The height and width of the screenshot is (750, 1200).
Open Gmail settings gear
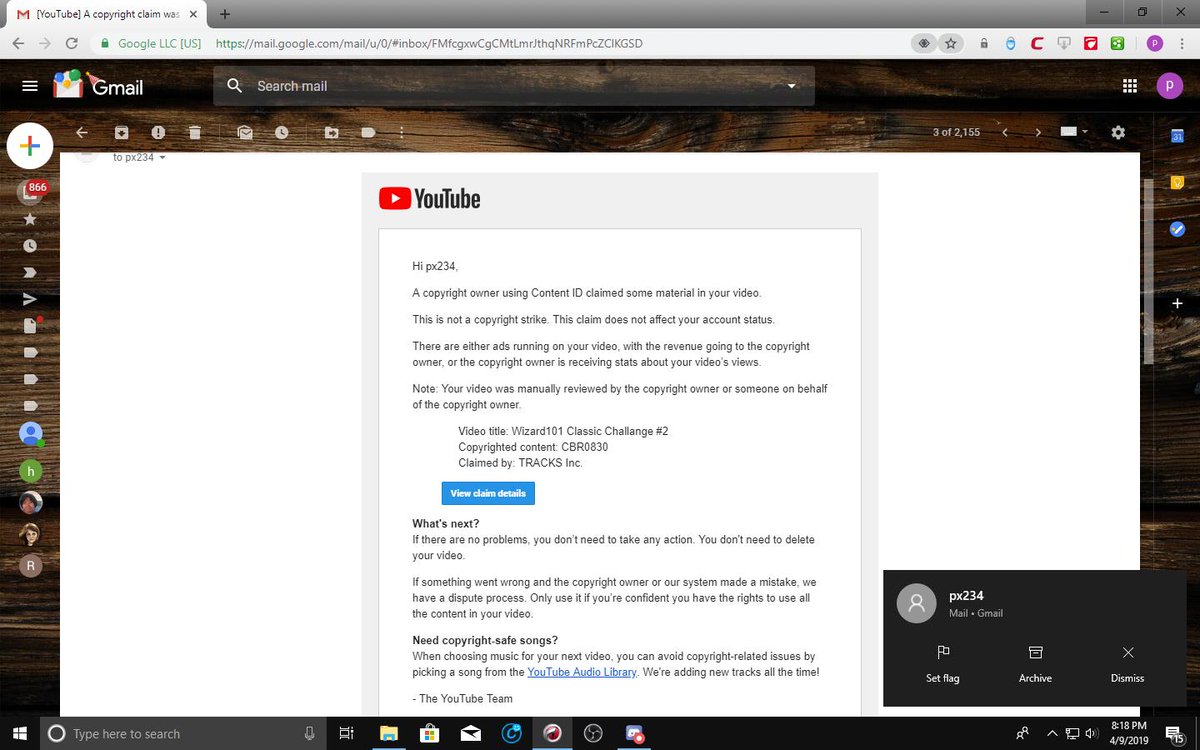point(1118,132)
